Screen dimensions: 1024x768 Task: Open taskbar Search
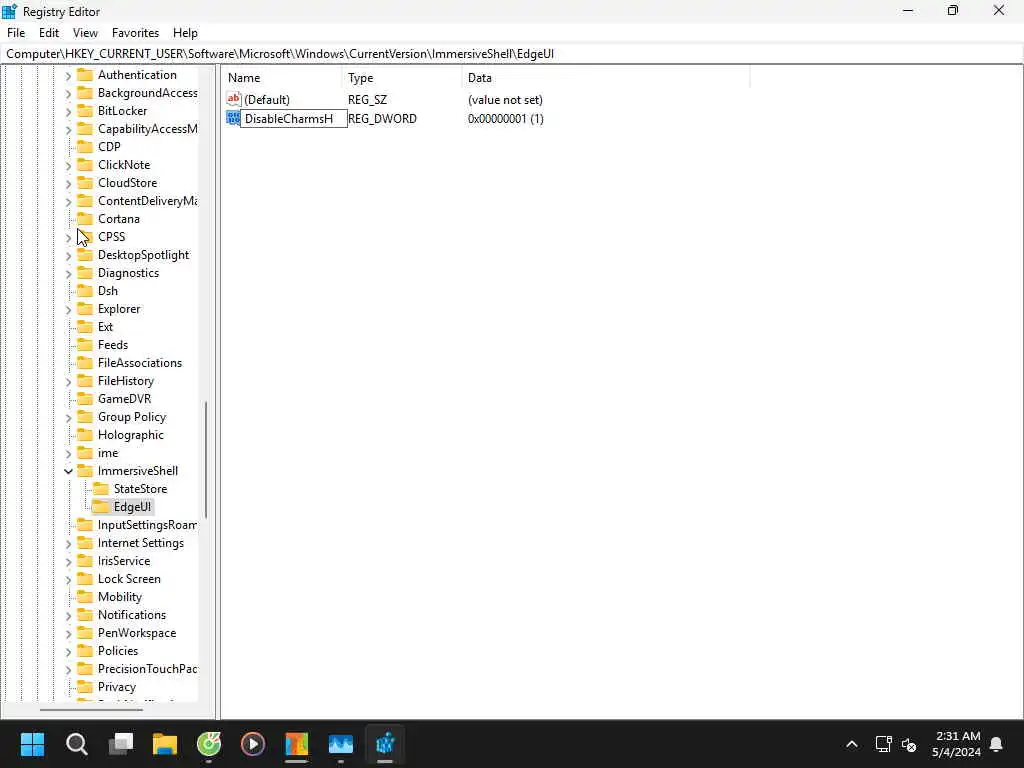click(x=76, y=744)
